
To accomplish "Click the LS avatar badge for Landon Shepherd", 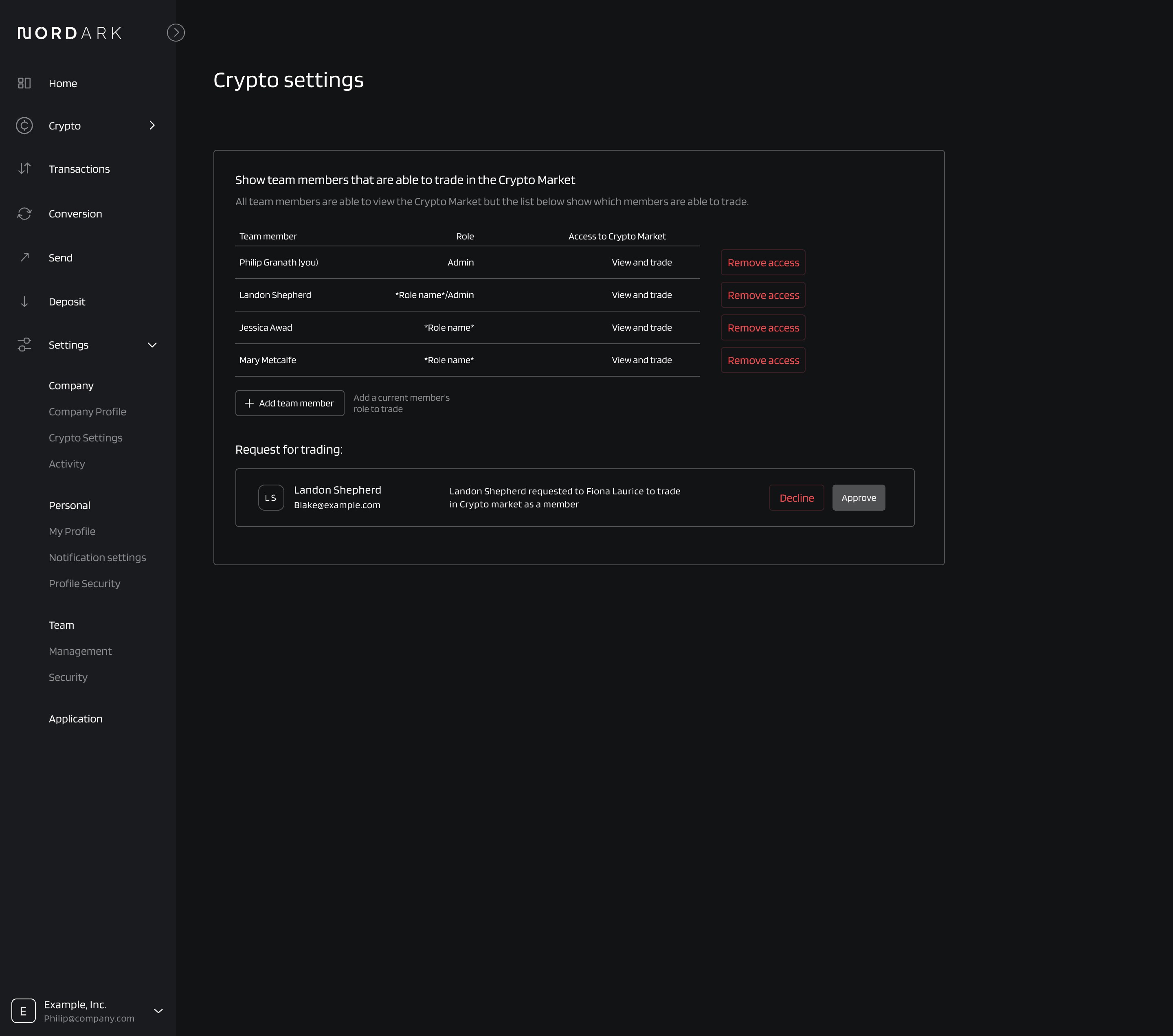I will point(271,497).
